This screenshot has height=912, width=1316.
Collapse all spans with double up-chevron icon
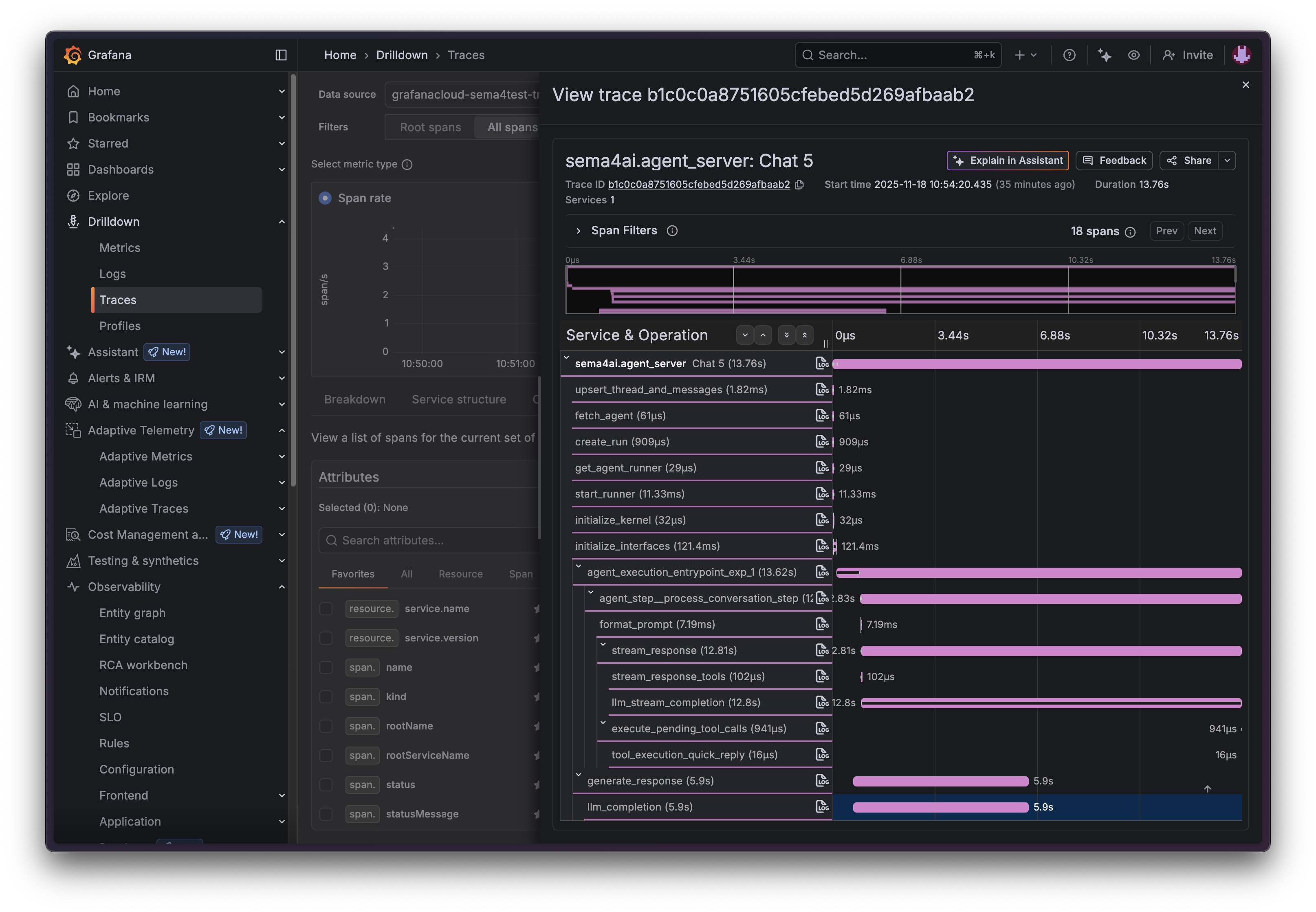point(805,335)
